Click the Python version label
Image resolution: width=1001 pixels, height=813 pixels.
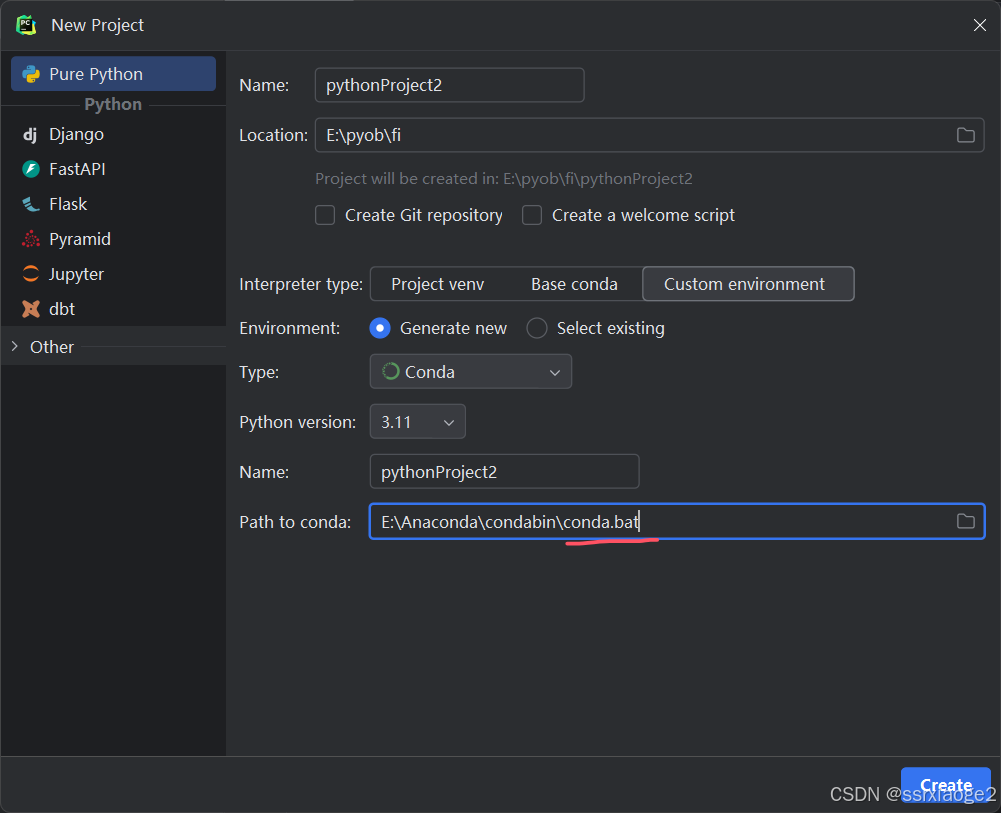pyautogui.click(x=297, y=422)
